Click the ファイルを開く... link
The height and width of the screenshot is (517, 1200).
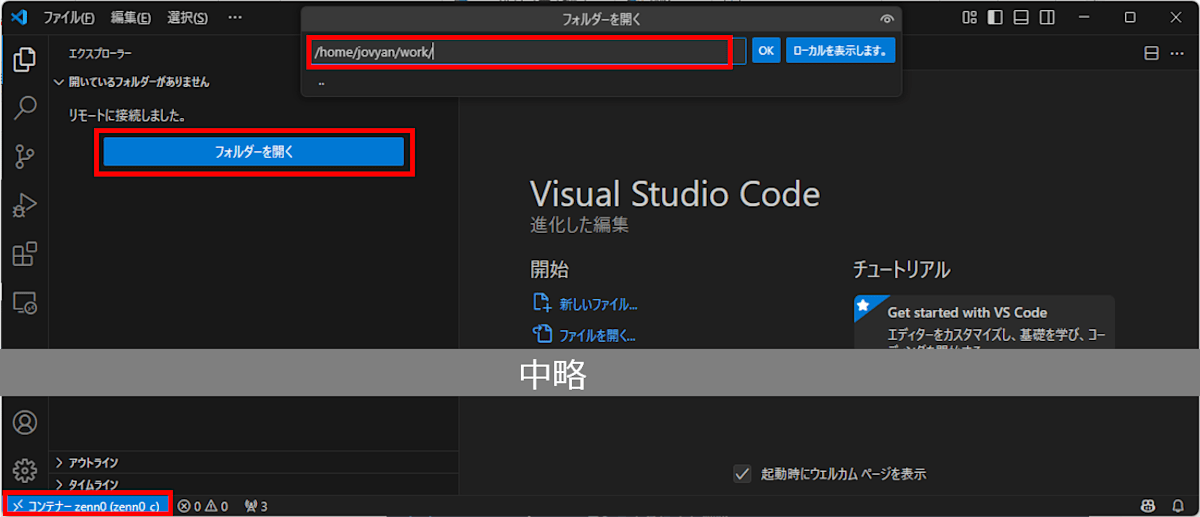(597, 335)
